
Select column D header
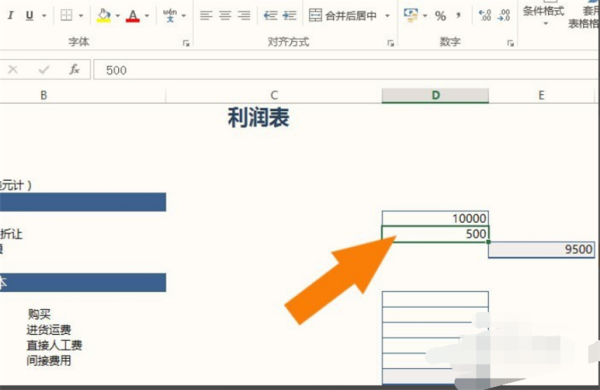435,95
